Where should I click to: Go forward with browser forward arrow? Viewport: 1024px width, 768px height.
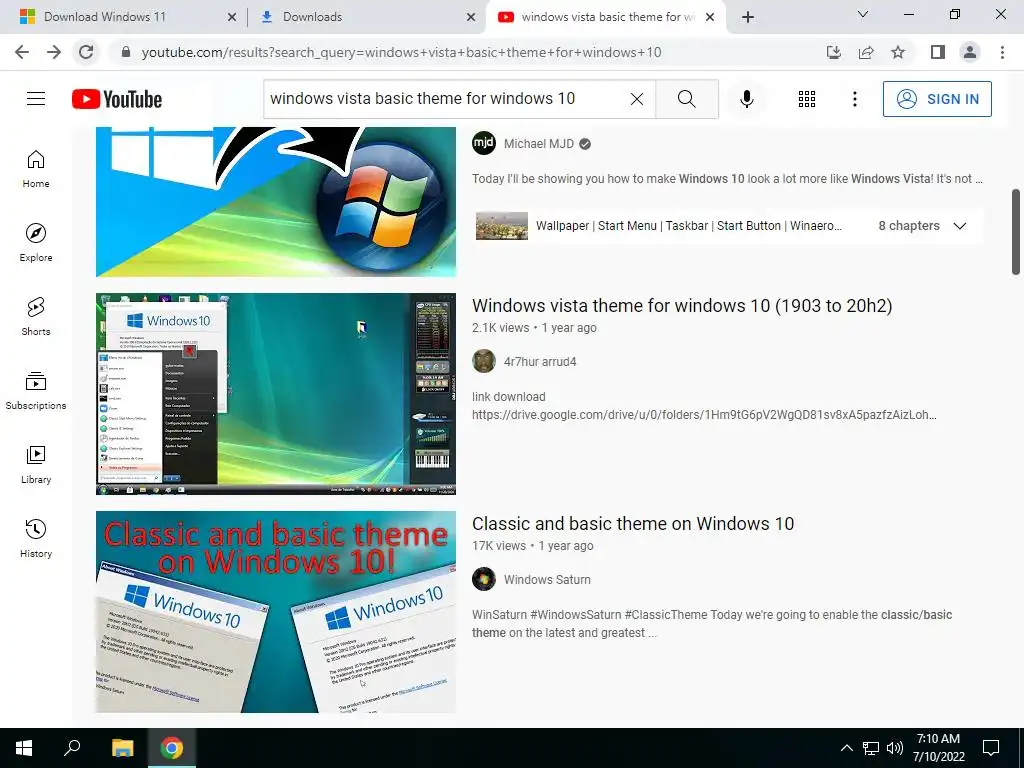pyautogui.click(x=54, y=52)
